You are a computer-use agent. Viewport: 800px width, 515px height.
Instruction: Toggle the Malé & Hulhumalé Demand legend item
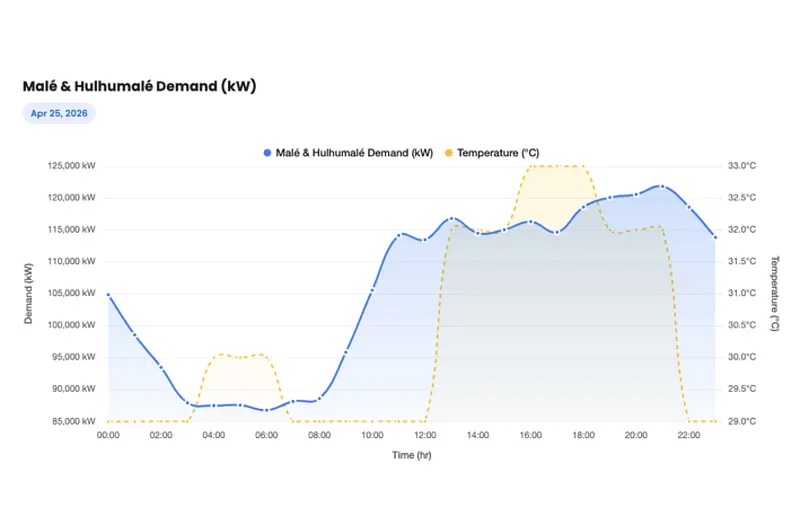[x=354, y=153]
